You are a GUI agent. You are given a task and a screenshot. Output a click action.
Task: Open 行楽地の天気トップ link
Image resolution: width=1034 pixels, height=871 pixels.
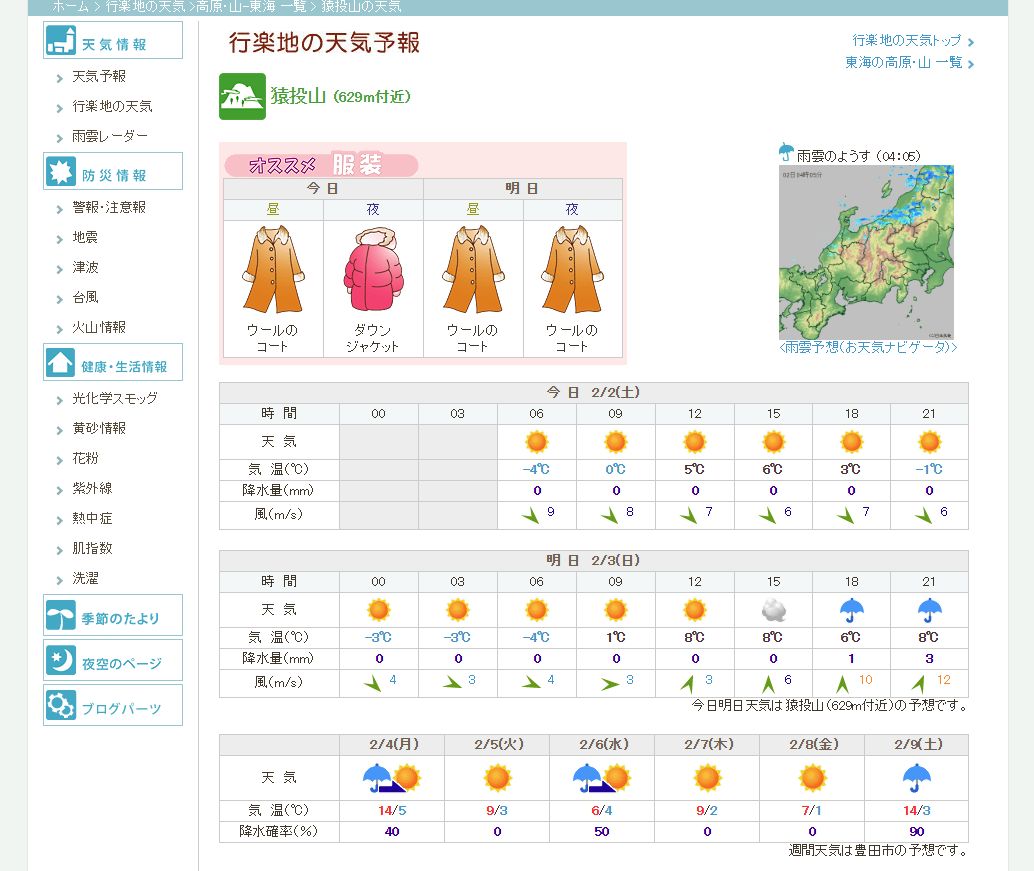tap(906, 41)
